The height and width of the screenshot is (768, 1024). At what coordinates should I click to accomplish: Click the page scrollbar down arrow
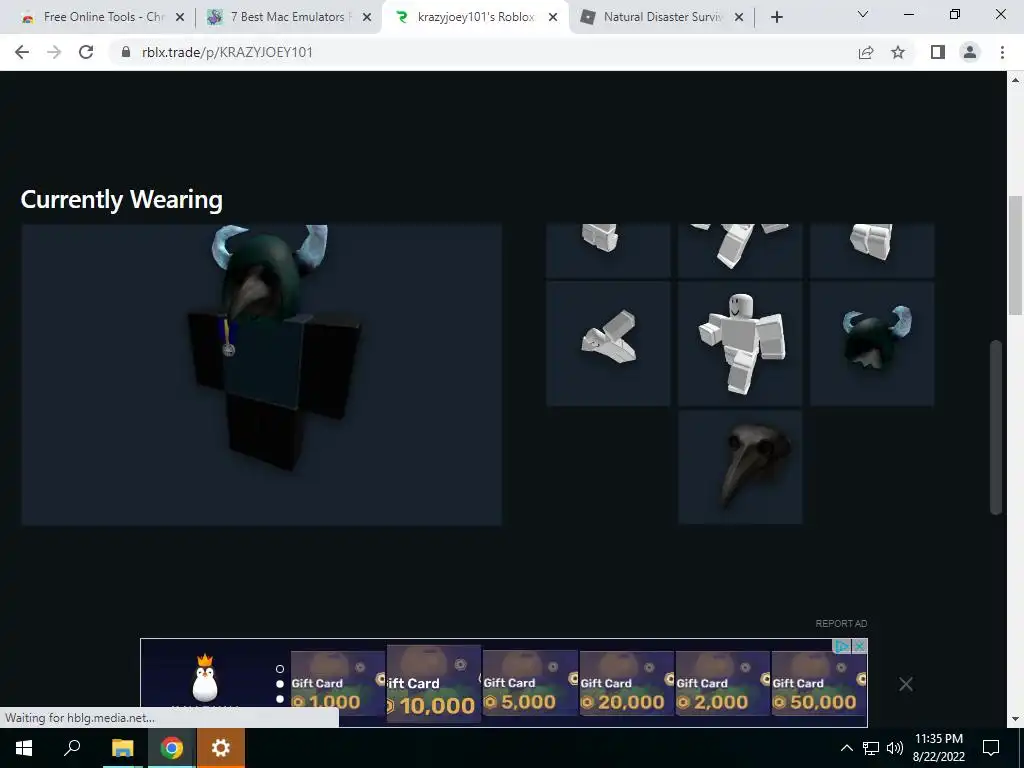point(1016,719)
